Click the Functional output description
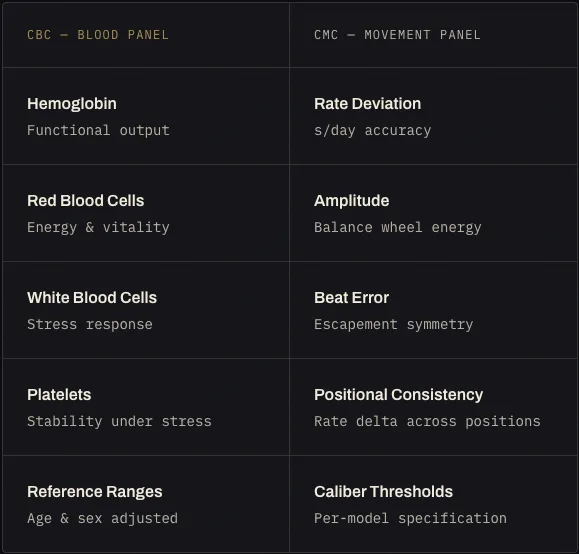Viewport: 579px width, 554px height. point(98,130)
